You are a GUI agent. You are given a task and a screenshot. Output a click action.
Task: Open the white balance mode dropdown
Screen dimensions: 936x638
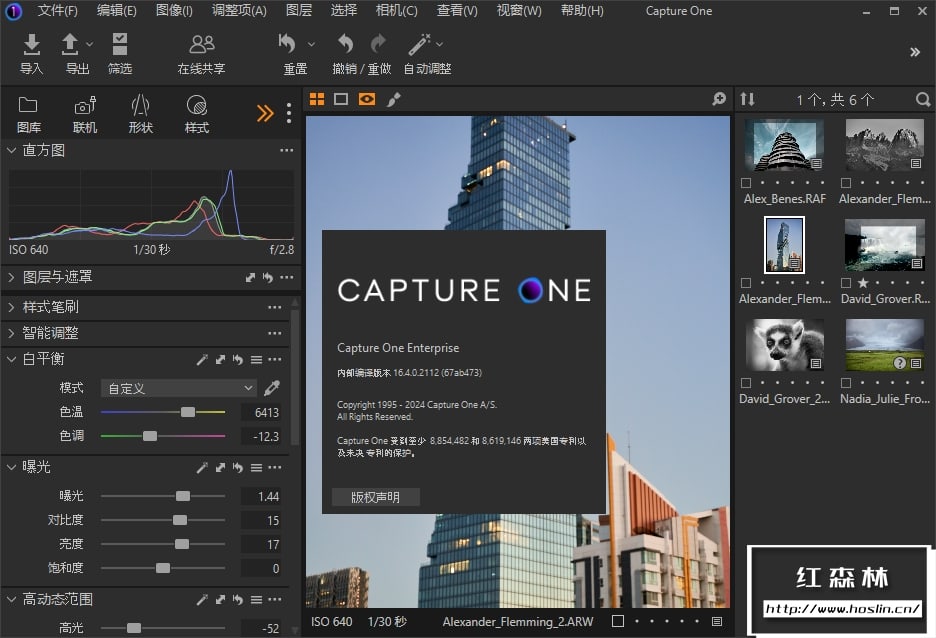(x=179, y=388)
